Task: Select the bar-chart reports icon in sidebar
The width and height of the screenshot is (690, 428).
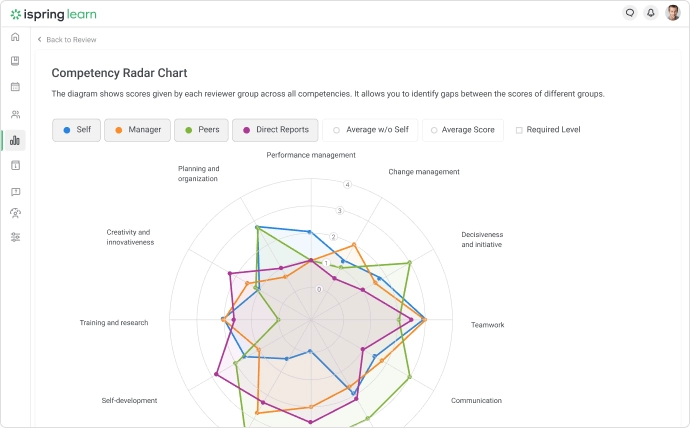Action: (x=15, y=141)
